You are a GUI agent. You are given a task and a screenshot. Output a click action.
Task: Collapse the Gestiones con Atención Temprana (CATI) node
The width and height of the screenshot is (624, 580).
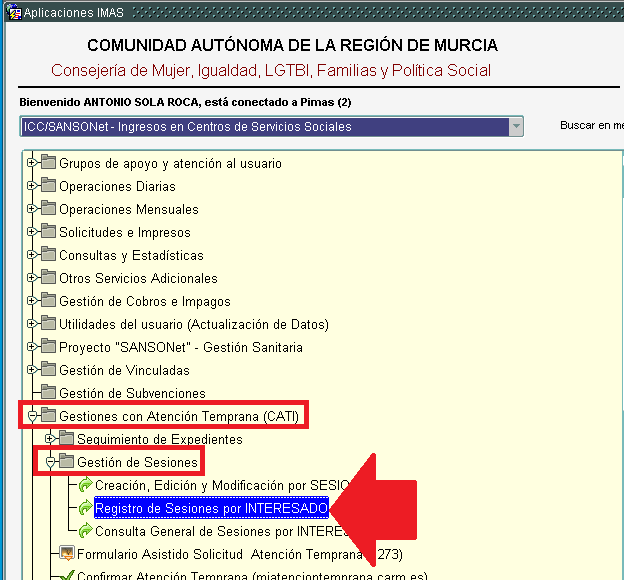pyautogui.click(x=32, y=416)
